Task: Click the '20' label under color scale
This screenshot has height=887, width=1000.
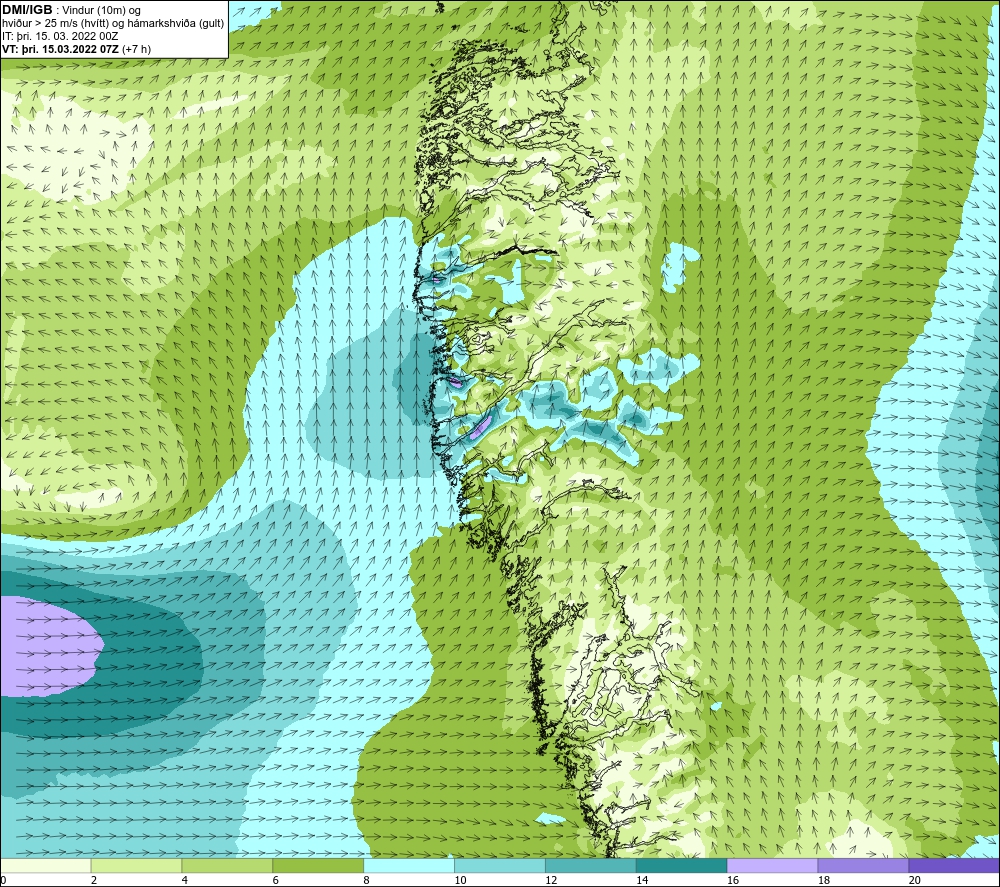Action: pyautogui.click(x=915, y=880)
